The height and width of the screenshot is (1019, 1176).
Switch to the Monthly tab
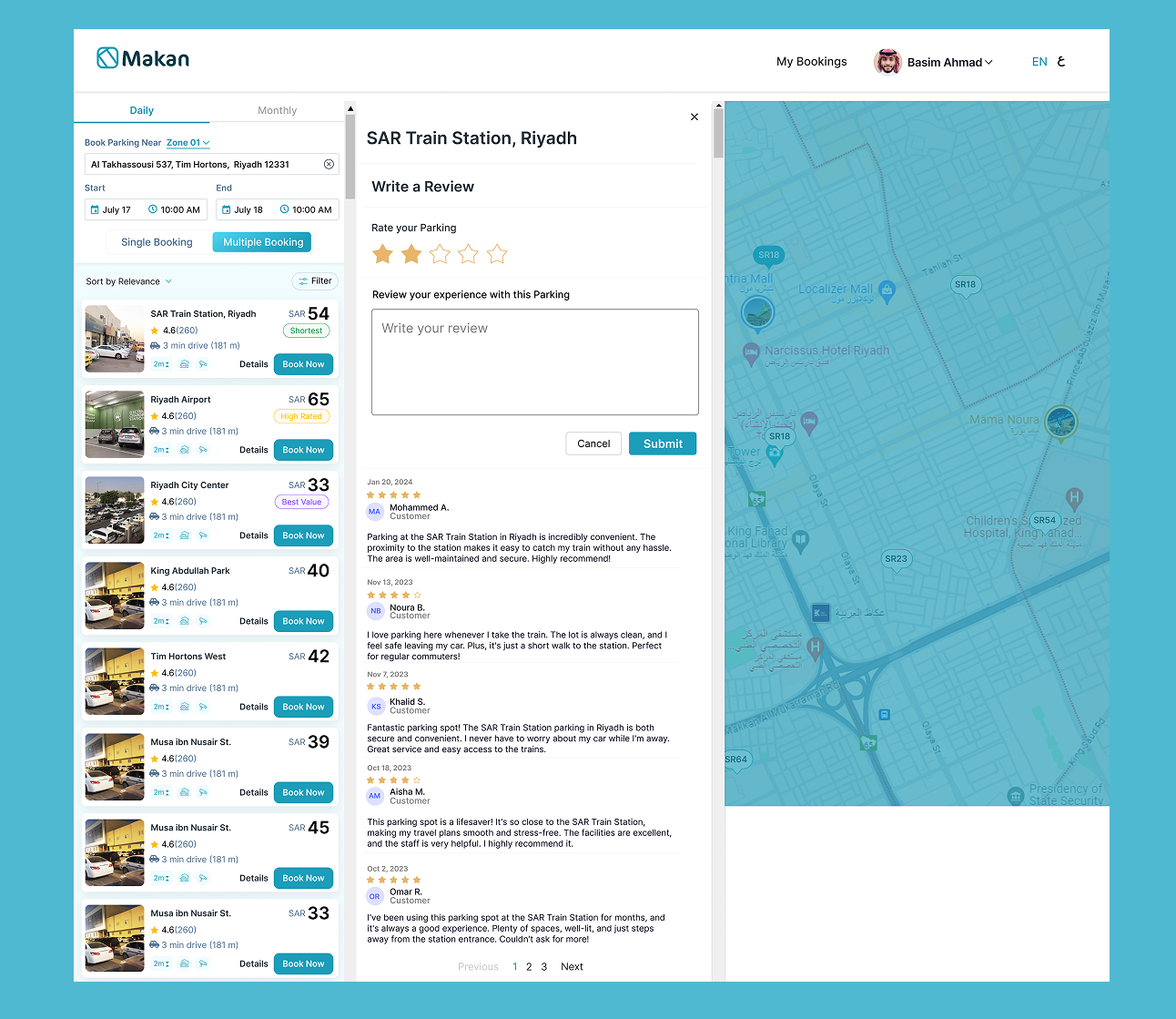tap(277, 110)
